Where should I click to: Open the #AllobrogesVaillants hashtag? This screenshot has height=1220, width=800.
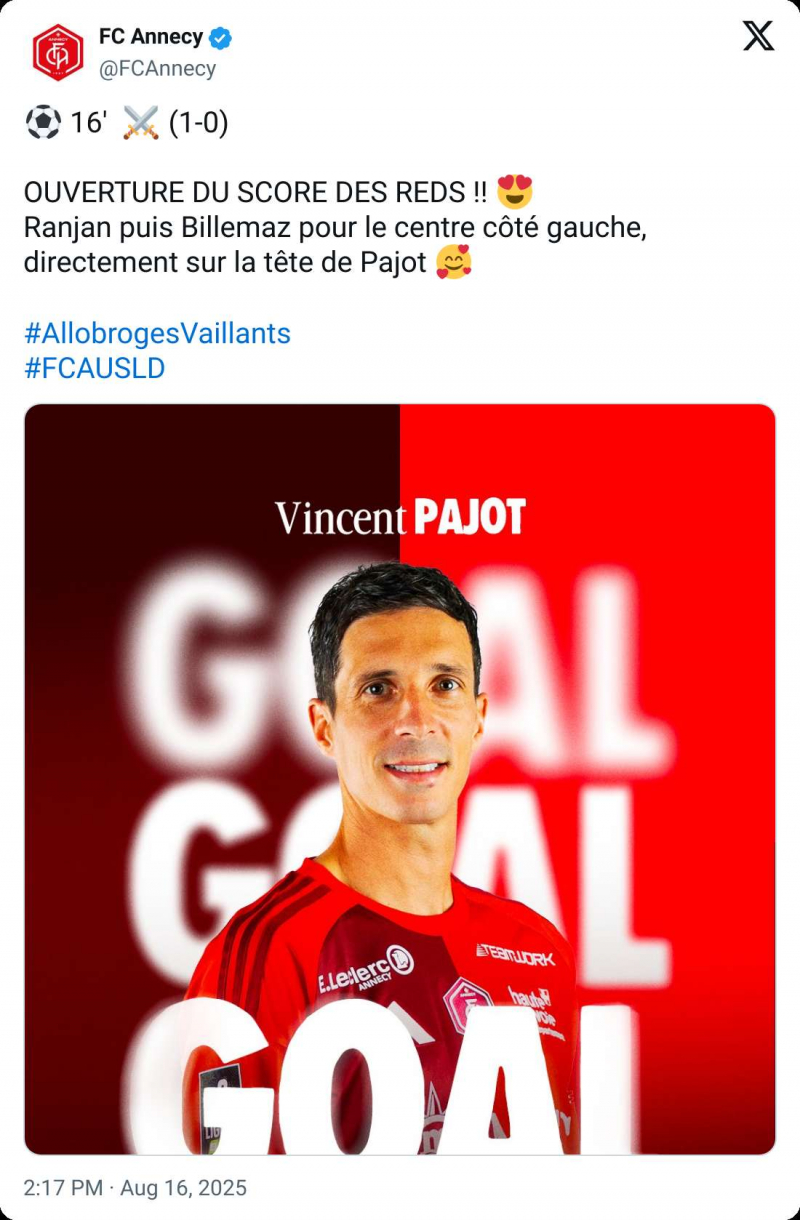(x=157, y=333)
